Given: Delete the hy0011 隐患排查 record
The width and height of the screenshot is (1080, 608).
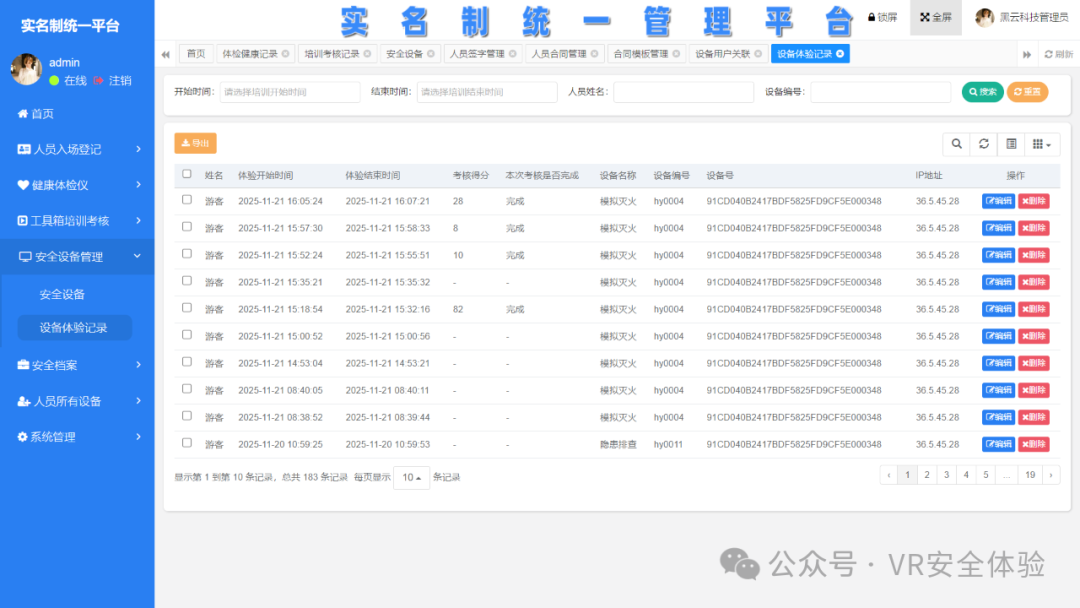Looking at the screenshot, I should click(1034, 444).
